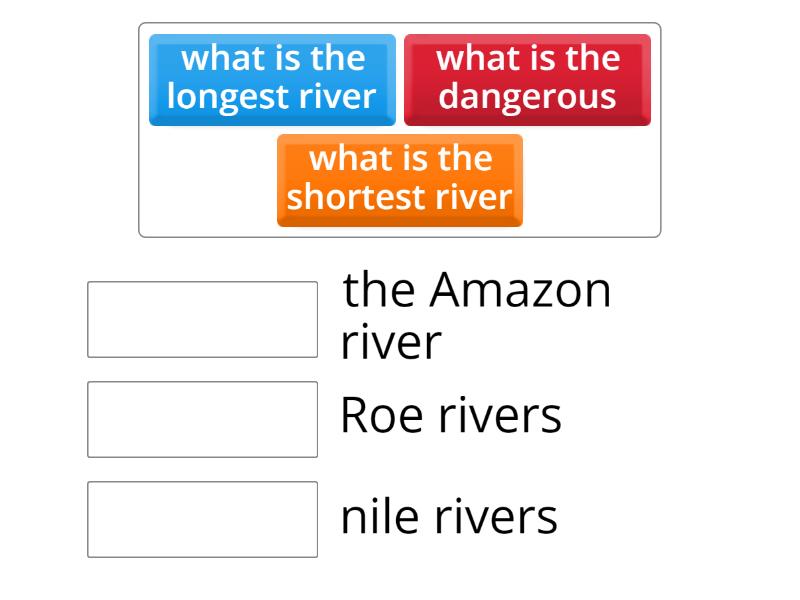Viewport: 800px width, 600px height.
Task: Select the red 'what is the dangerous' tile
Action: 528,80
